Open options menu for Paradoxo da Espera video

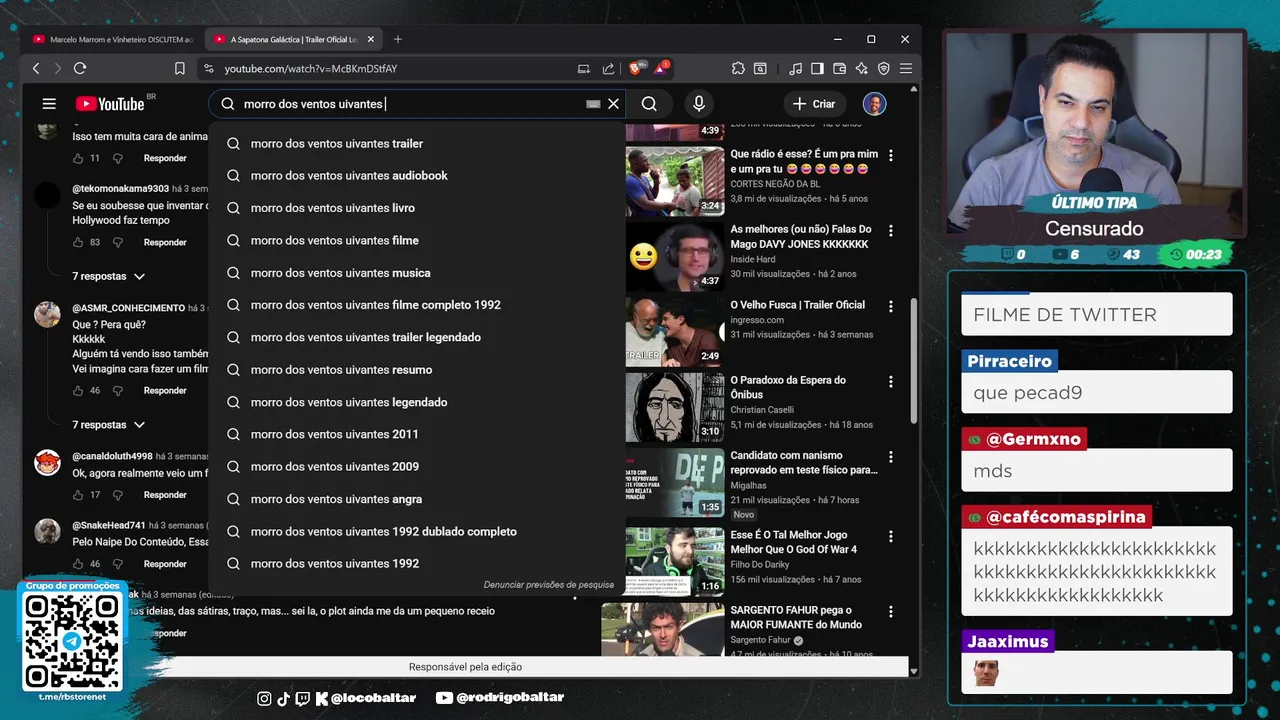point(890,382)
